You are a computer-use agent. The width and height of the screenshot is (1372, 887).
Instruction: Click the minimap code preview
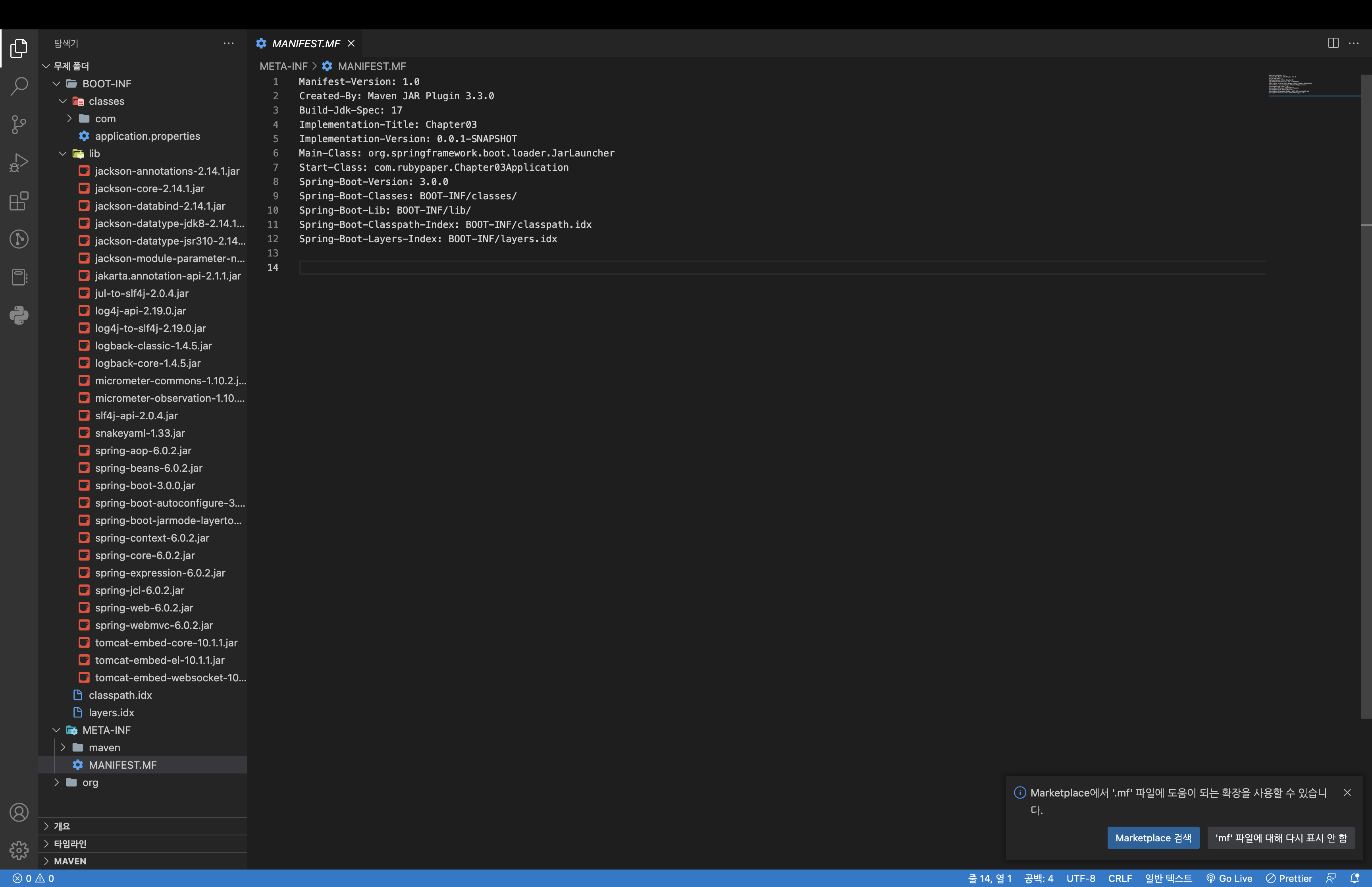(1290, 84)
